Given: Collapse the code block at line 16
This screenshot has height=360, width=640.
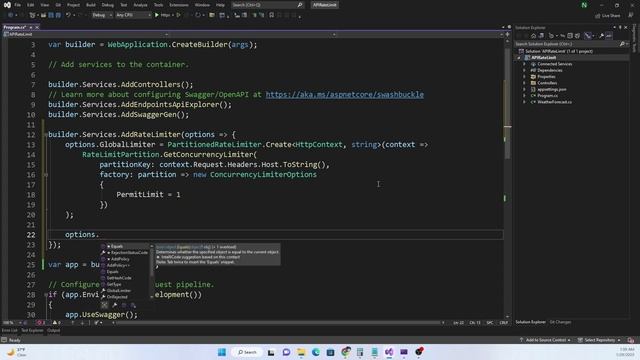Looking at the screenshot, I should coord(46,175).
